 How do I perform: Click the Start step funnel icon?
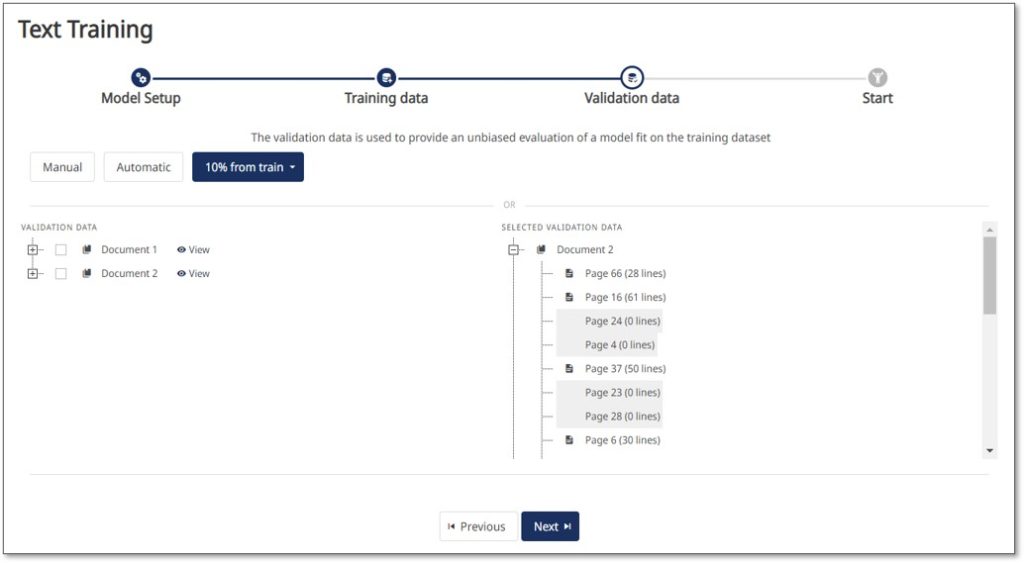(x=877, y=78)
